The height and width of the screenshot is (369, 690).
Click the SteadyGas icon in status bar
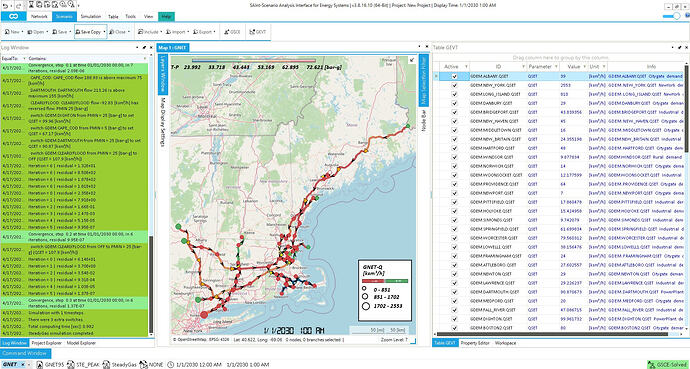[106, 365]
